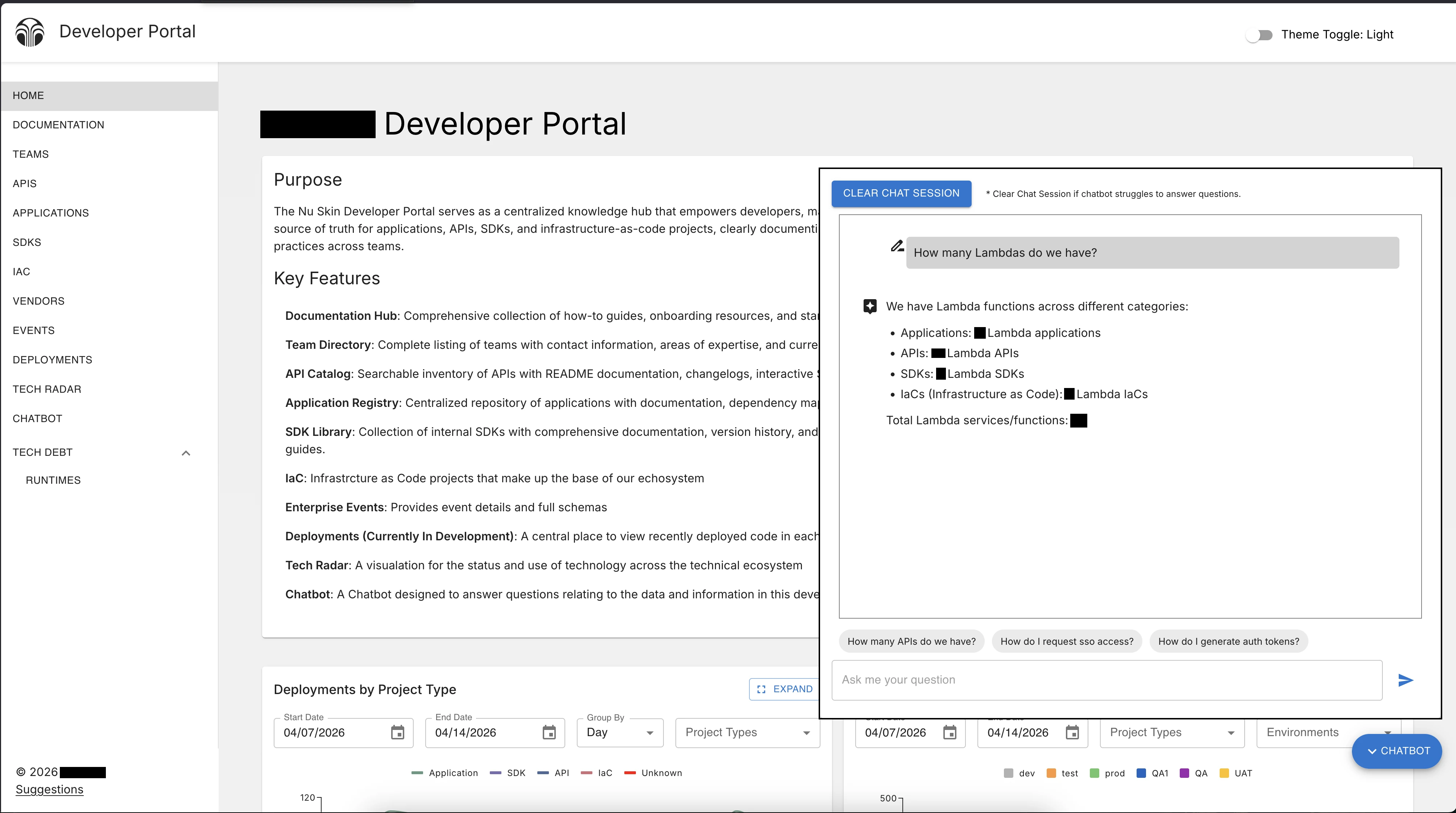
Task: Open the second chart's Start Date calendar
Action: tap(950, 732)
